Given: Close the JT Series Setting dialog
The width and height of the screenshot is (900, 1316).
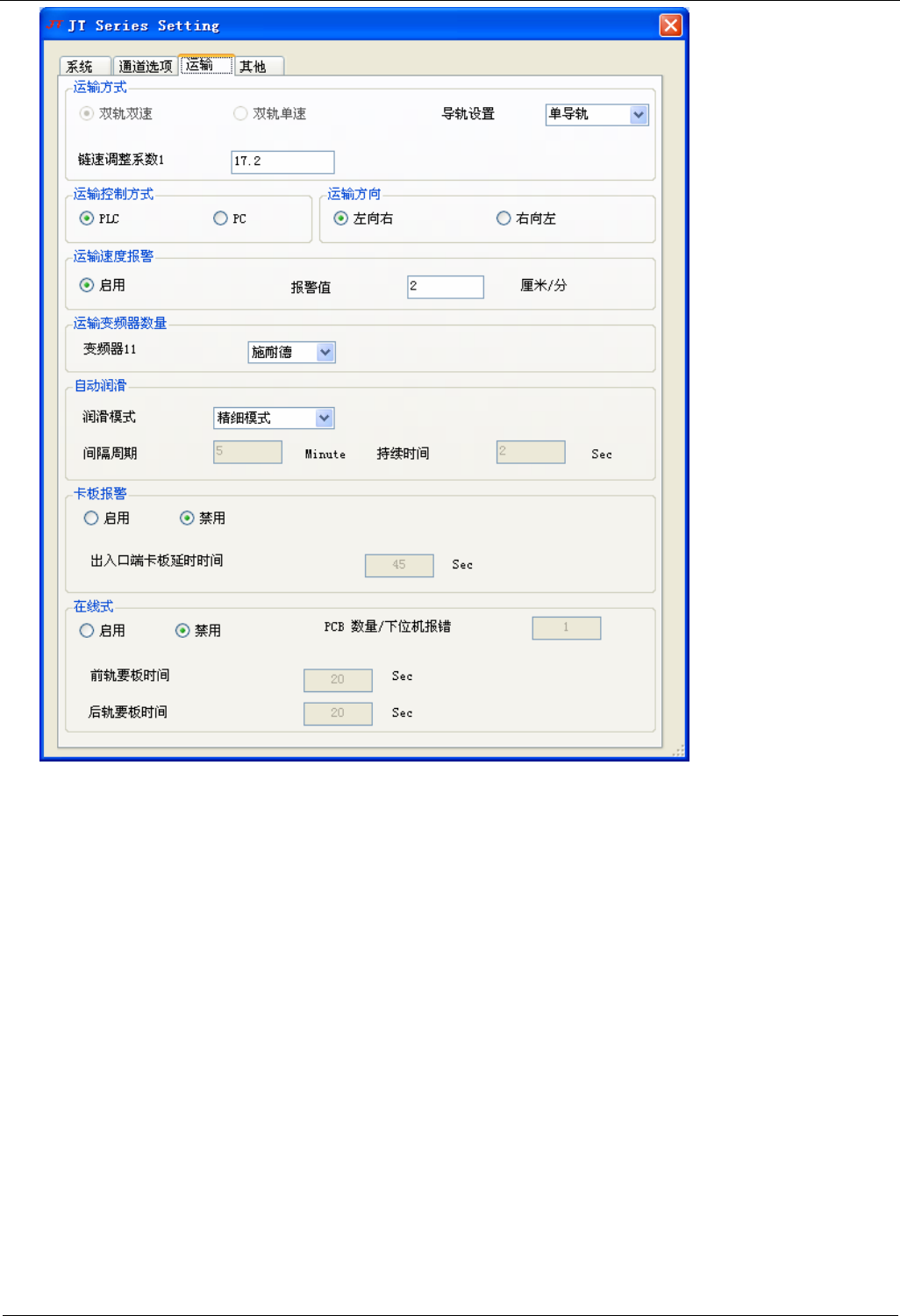Looking at the screenshot, I should (x=671, y=25).
